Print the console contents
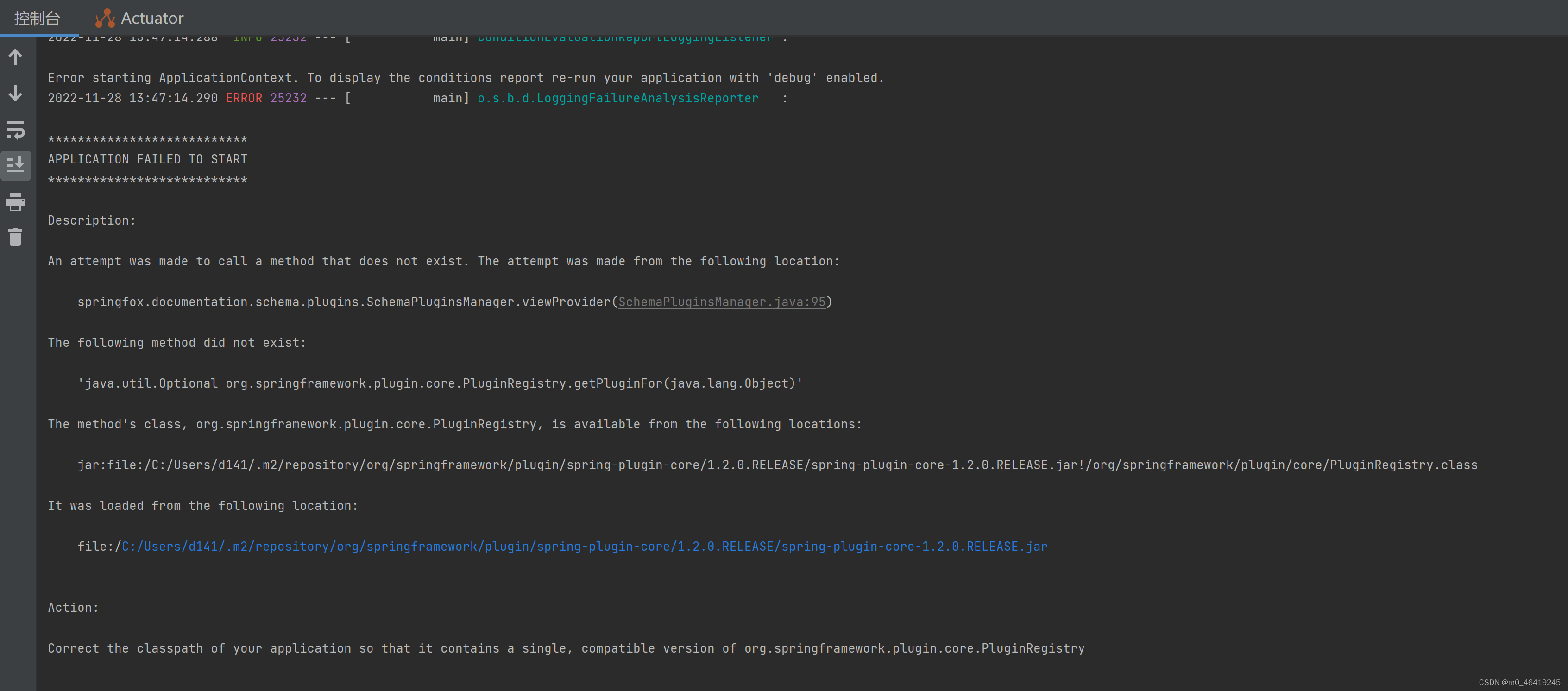This screenshot has height=691, width=1568. (x=15, y=202)
